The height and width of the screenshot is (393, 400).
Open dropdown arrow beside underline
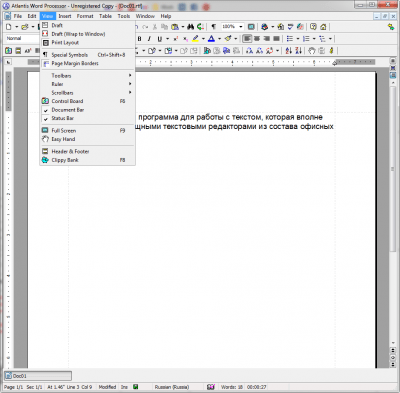pos(167,39)
